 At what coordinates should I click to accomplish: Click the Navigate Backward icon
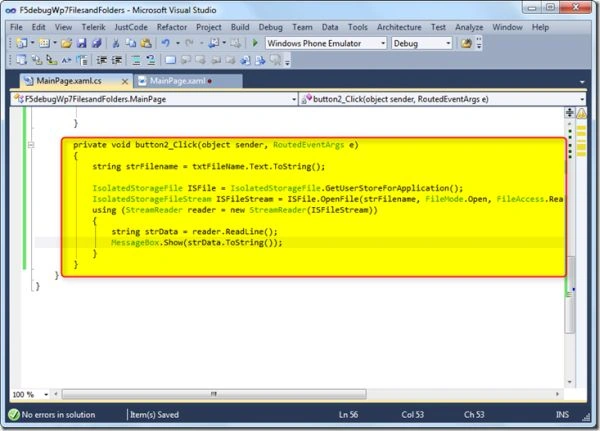pos(214,43)
